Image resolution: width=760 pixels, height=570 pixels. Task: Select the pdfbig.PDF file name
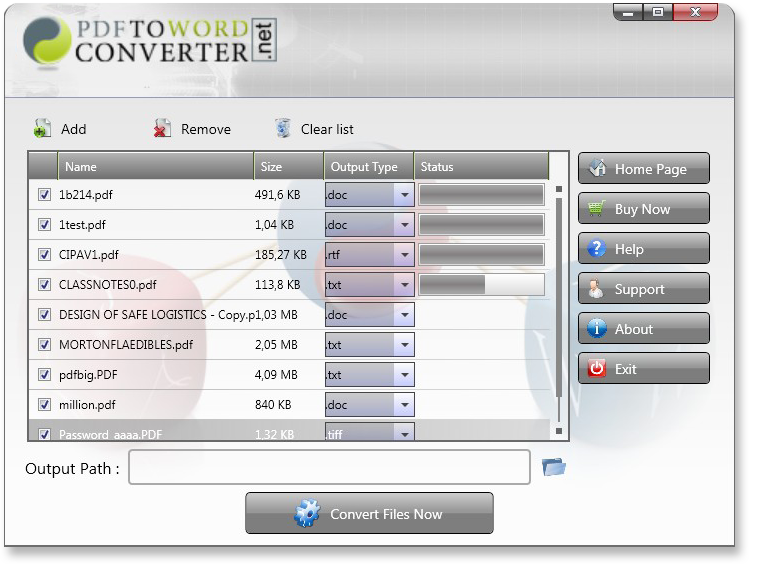pos(88,375)
